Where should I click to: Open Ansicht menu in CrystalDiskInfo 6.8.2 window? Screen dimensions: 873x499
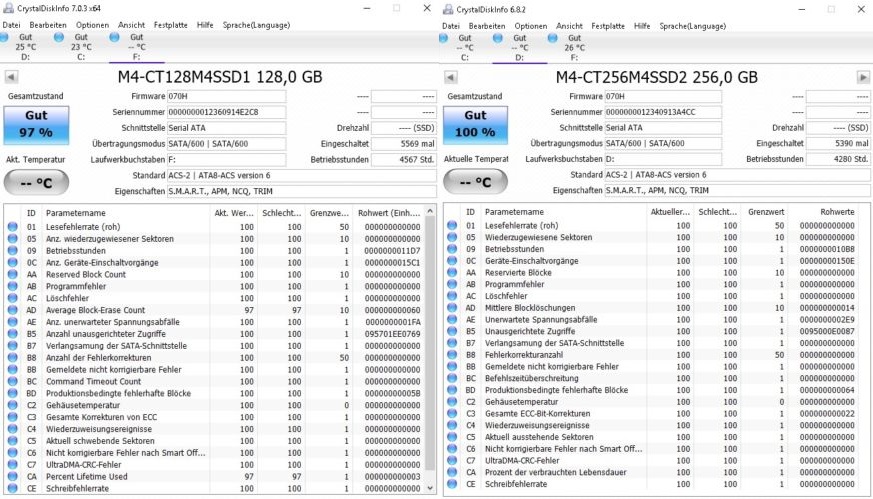click(569, 26)
